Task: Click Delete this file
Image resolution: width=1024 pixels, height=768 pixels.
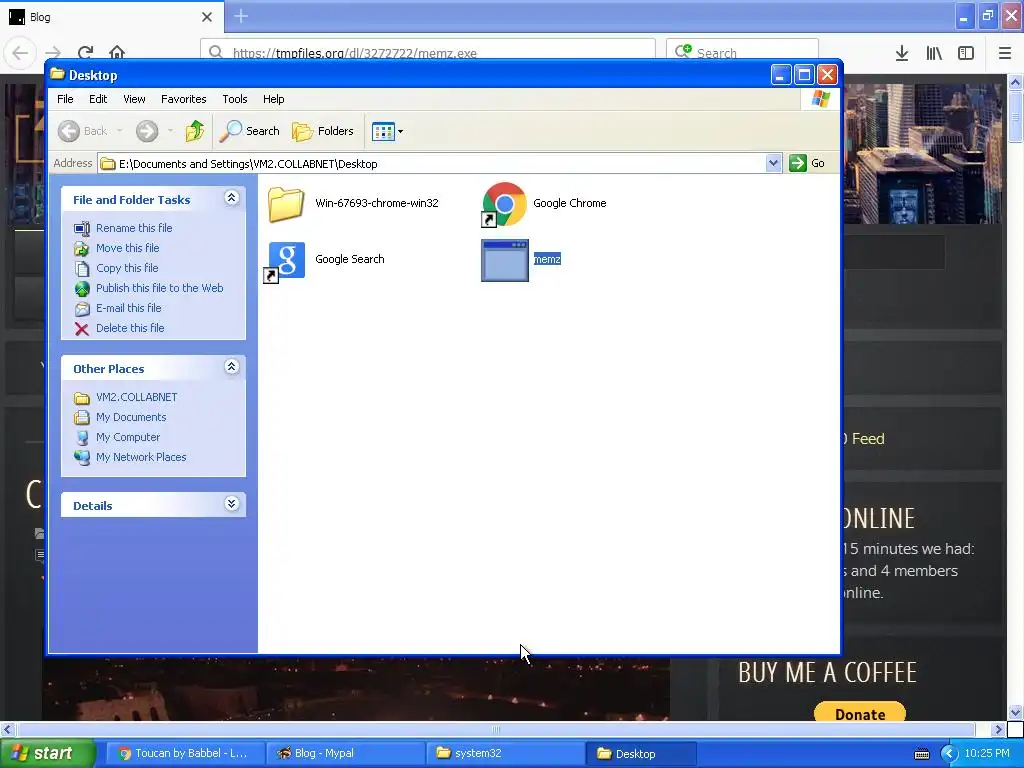Action: [x=130, y=328]
